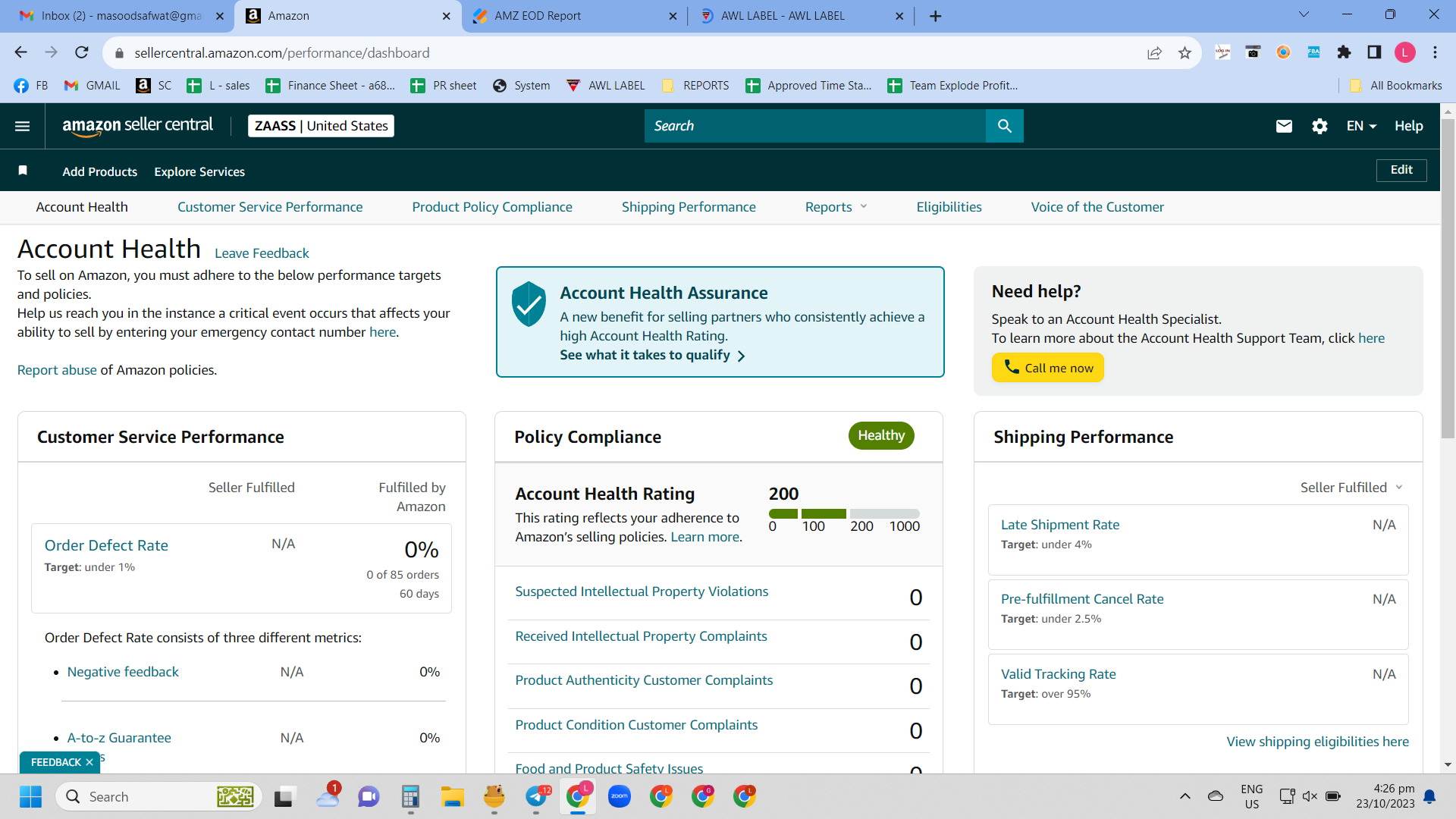Bookmark this page with the star icon

click(1185, 52)
